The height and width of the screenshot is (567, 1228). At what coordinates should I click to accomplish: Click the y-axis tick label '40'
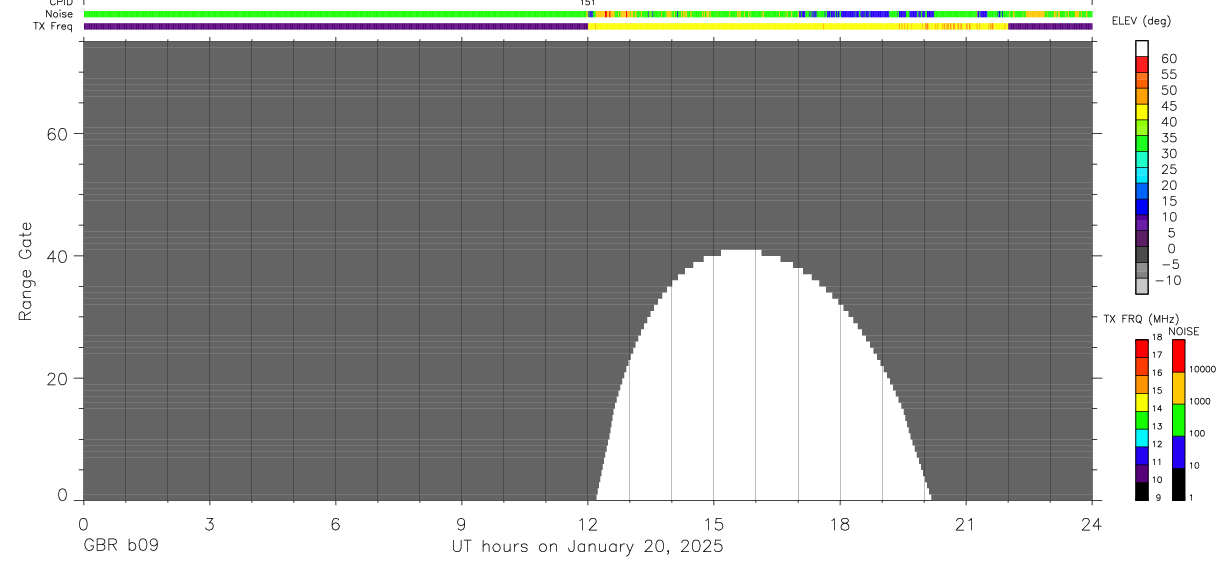tap(56, 256)
